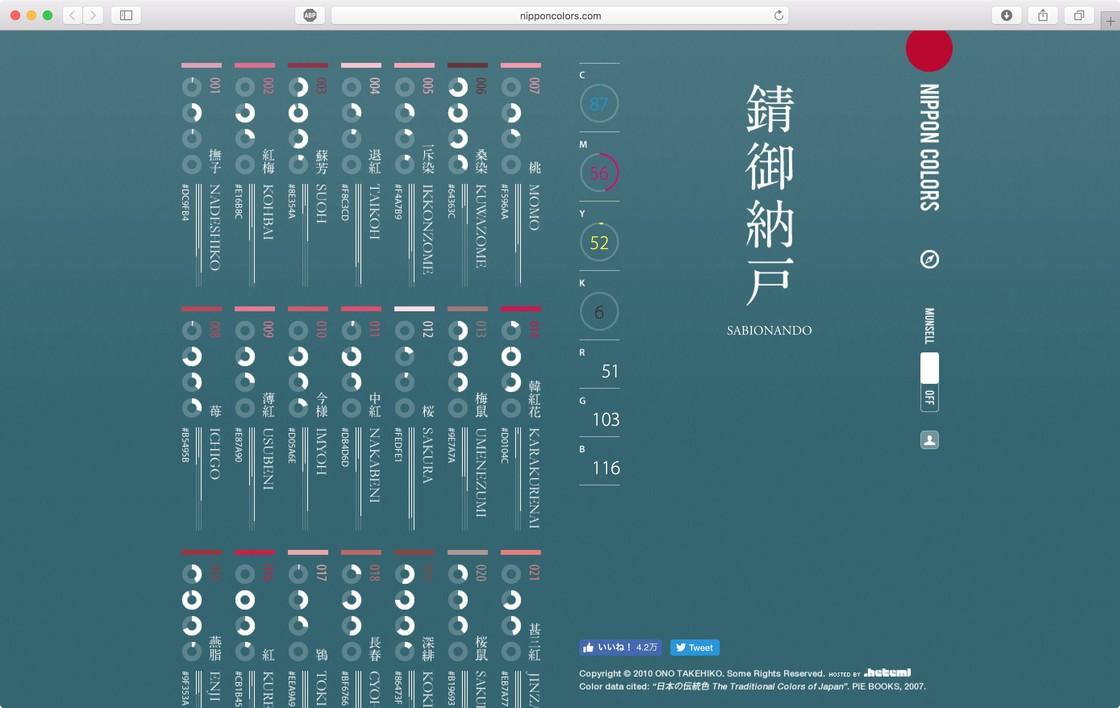The height and width of the screenshot is (708, 1120).
Task: Select color number 021 entry
Action: (521, 630)
